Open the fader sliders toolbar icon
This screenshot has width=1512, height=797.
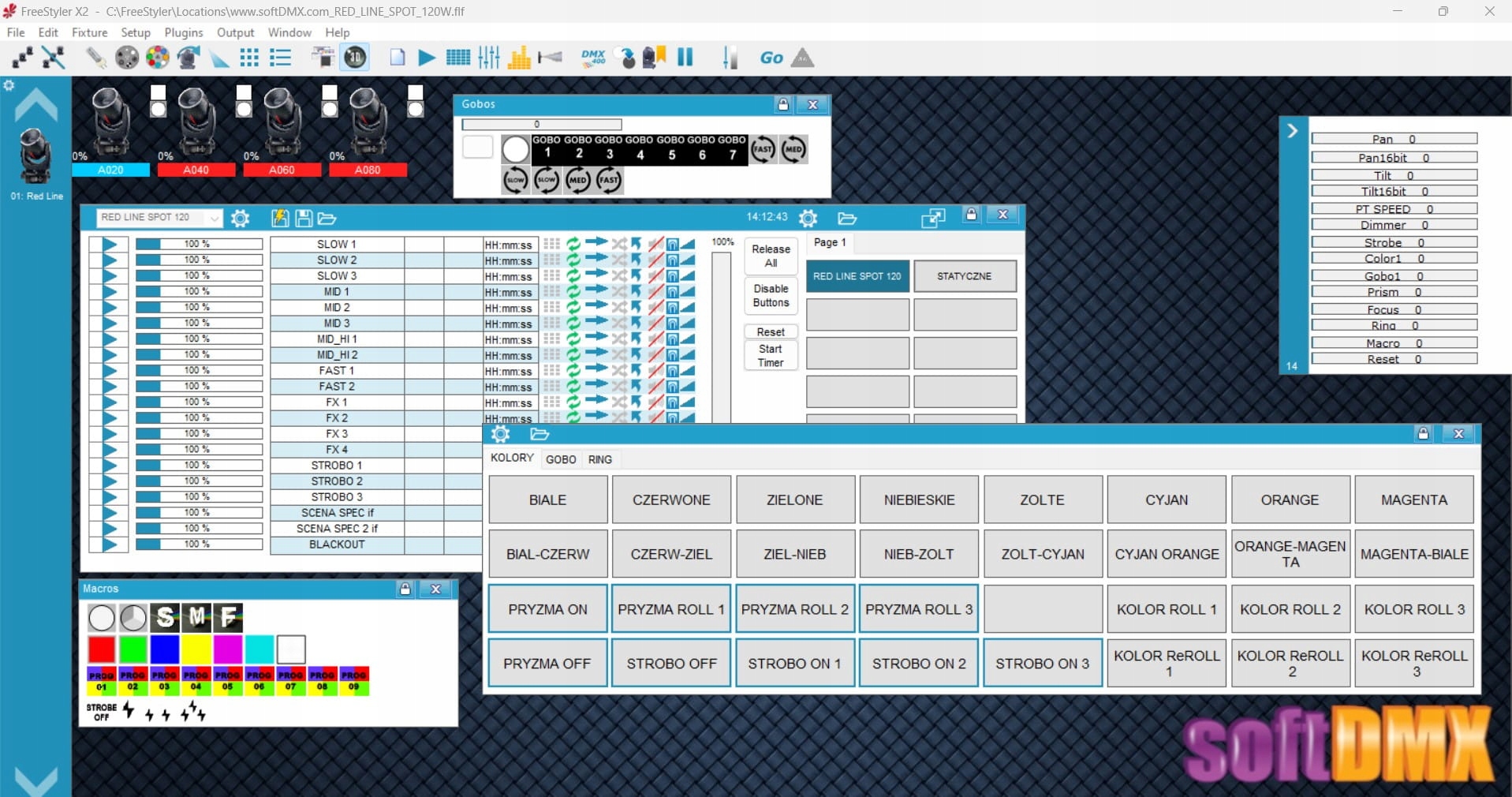(489, 58)
